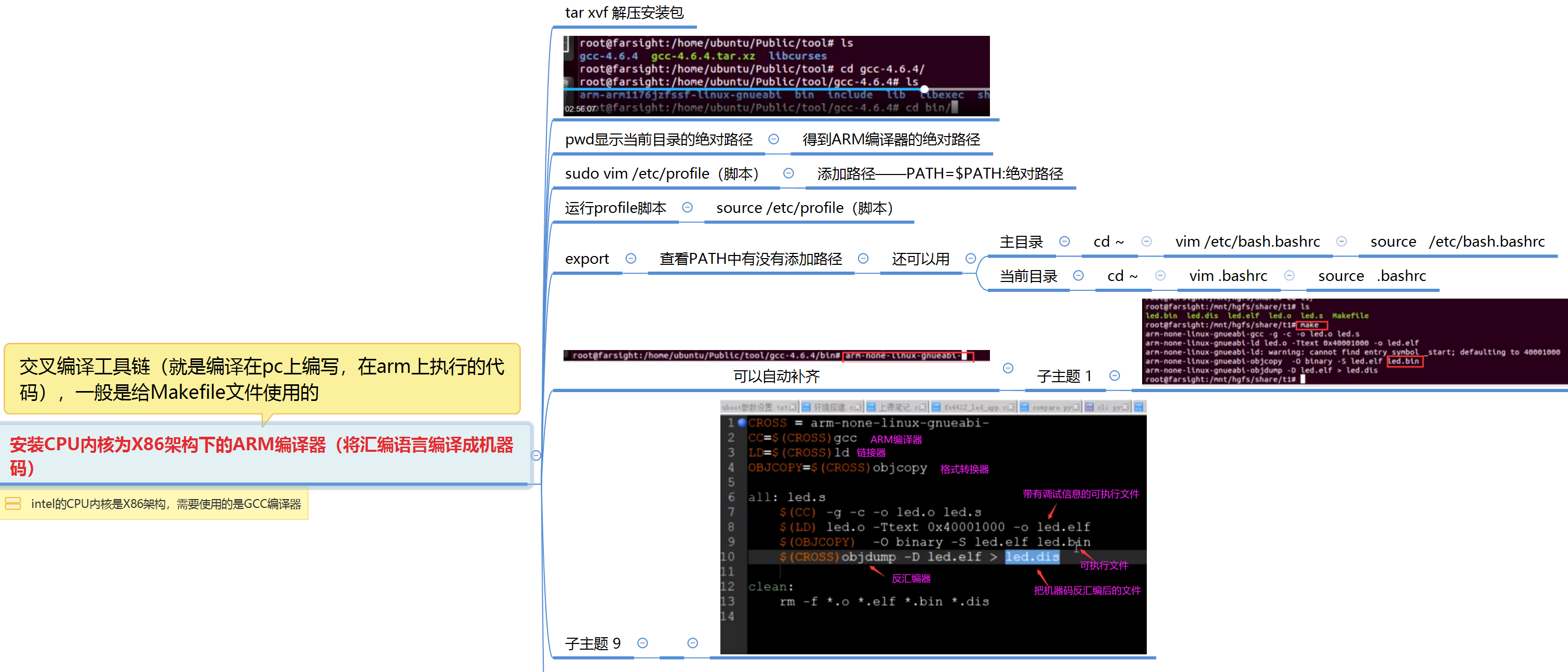Click the collapse circle on the red central topic
The width and height of the screenshot is (1568, 672).
535,455
